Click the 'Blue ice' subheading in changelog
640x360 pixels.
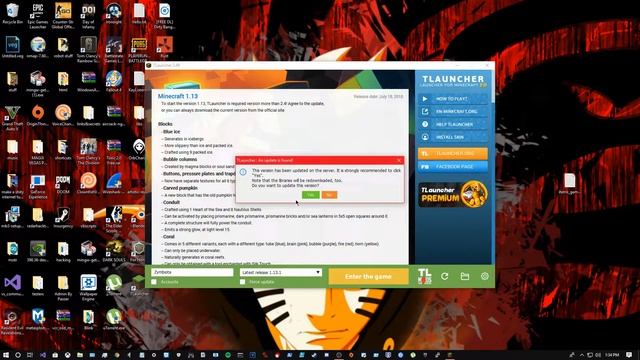(171, 132)
